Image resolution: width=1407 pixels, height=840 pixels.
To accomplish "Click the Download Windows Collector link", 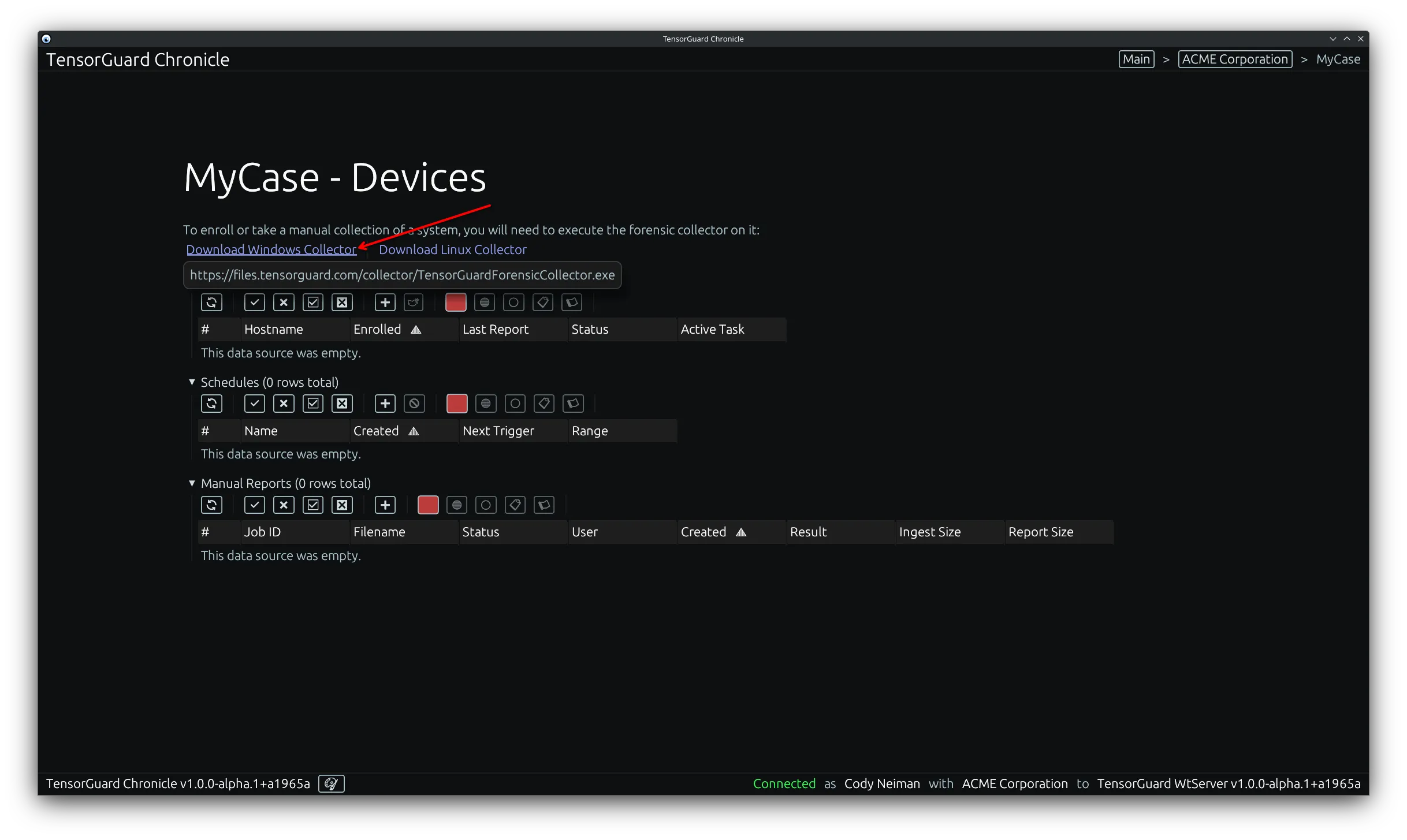I will [271, 249].
